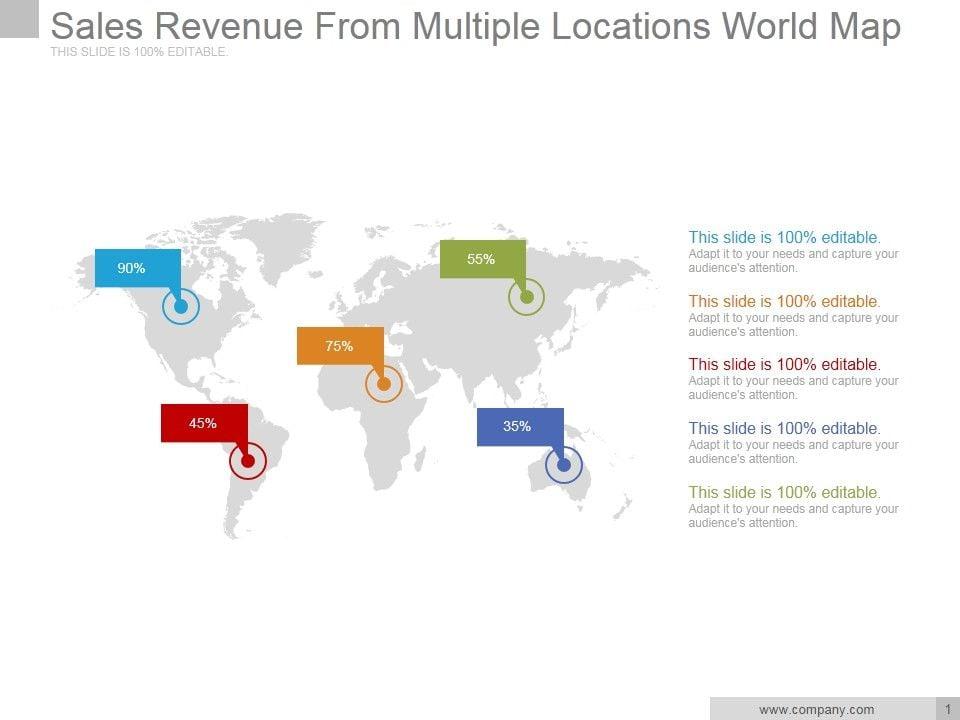The width and height of the screenshot is (960, 720).
Task: Click the red 45% callout box
Action: click(204, 423)
